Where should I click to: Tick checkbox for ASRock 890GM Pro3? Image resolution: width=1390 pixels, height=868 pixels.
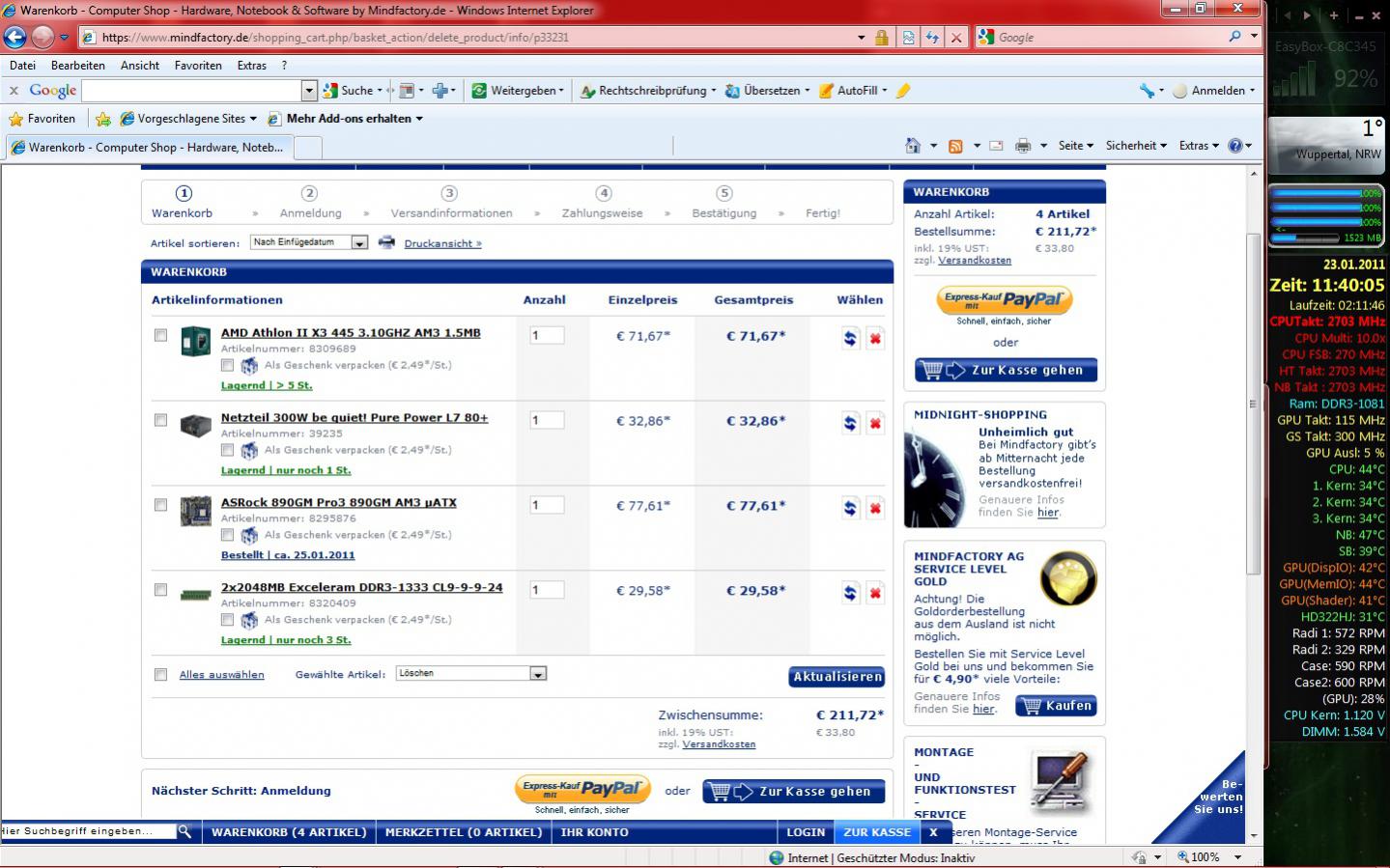tap(160, 505)
